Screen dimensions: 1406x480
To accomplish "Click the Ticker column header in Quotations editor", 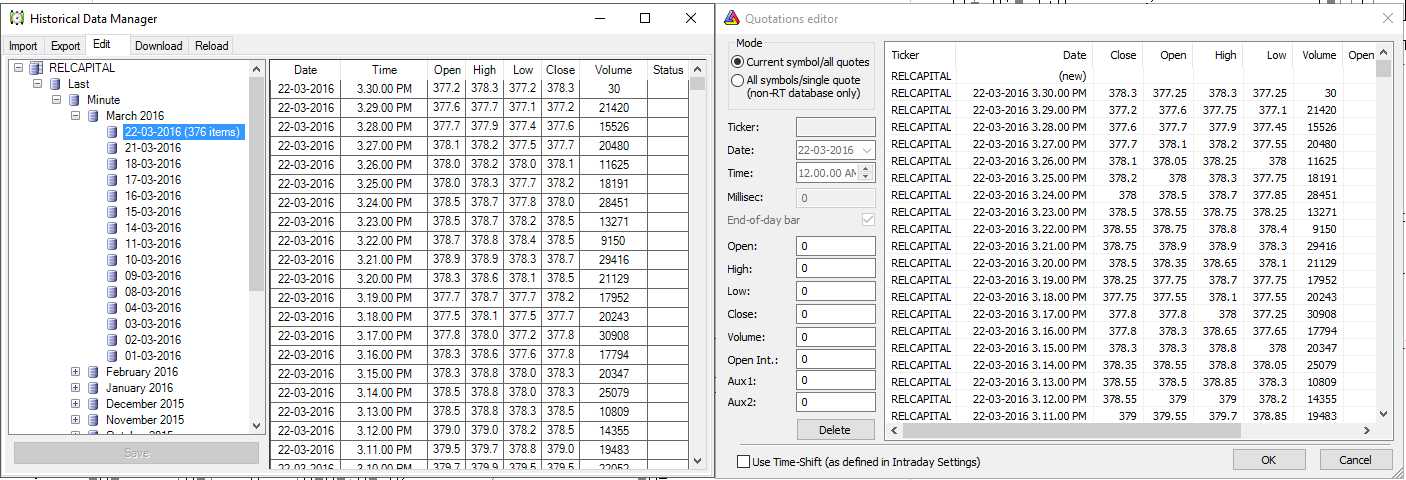I will coord(920,56).
